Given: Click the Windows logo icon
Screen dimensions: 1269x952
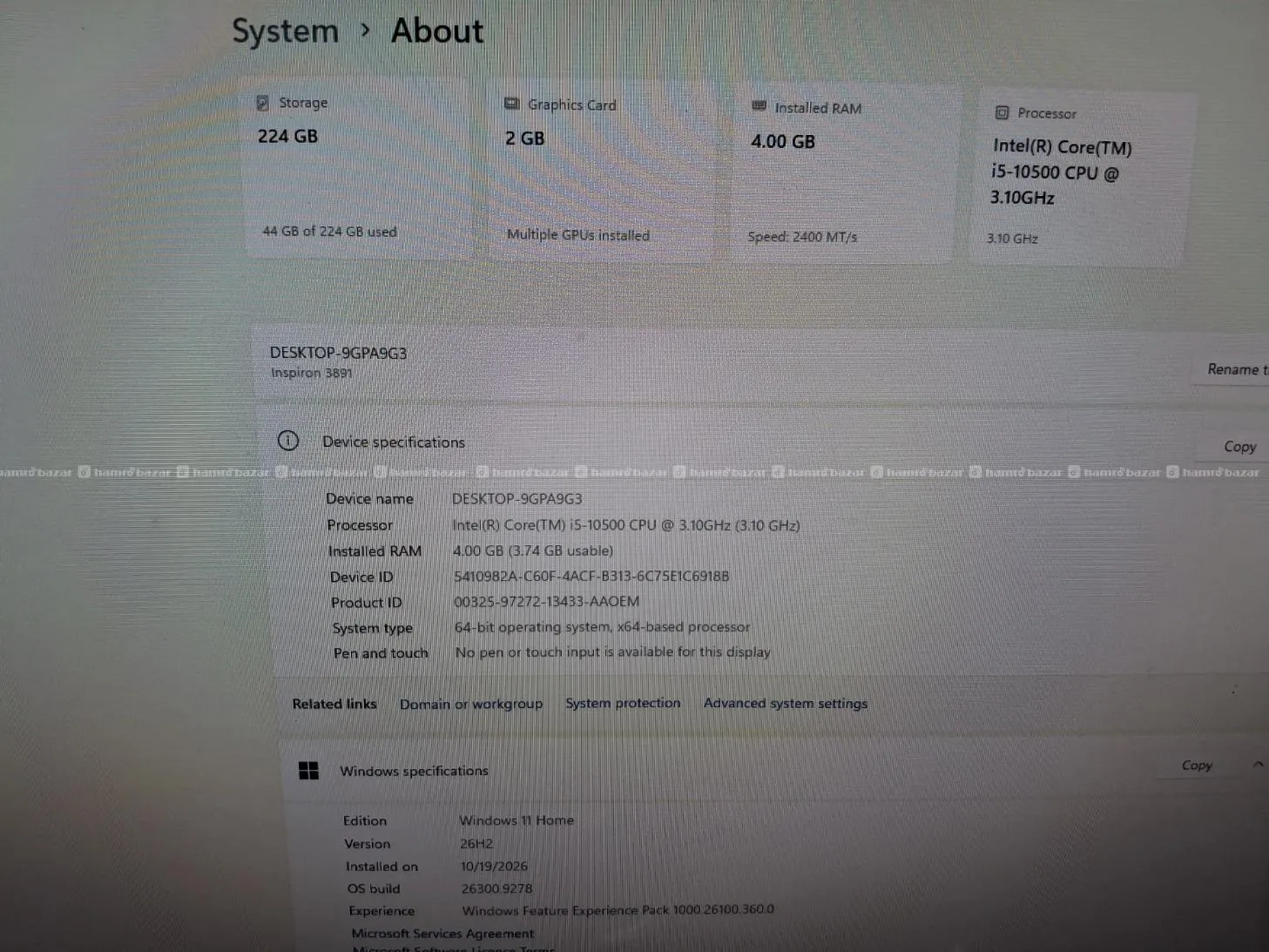Looking at the screenshot, I should [308, 771].
